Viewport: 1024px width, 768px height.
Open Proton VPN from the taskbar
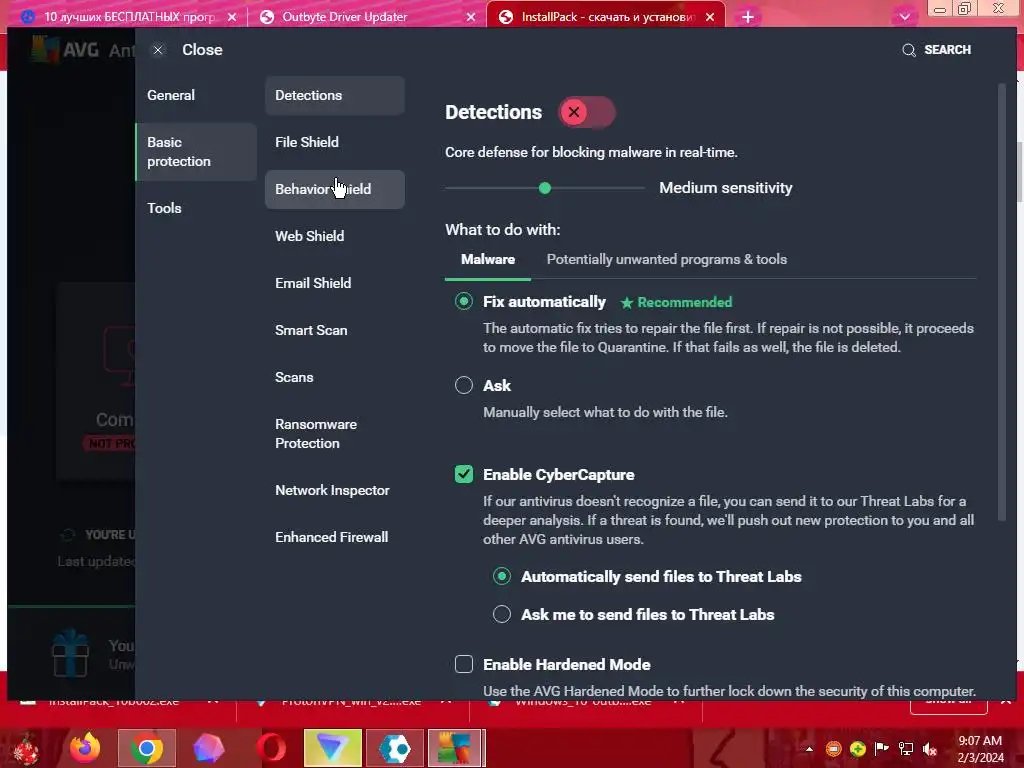pos(332,748)
